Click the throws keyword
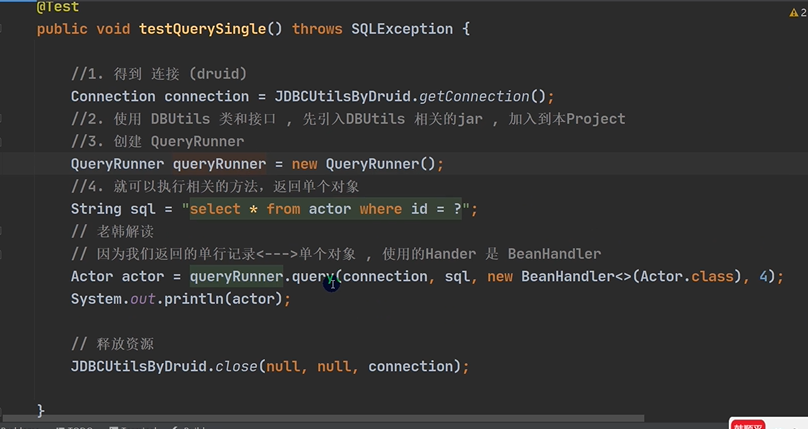 click(317, 29)
